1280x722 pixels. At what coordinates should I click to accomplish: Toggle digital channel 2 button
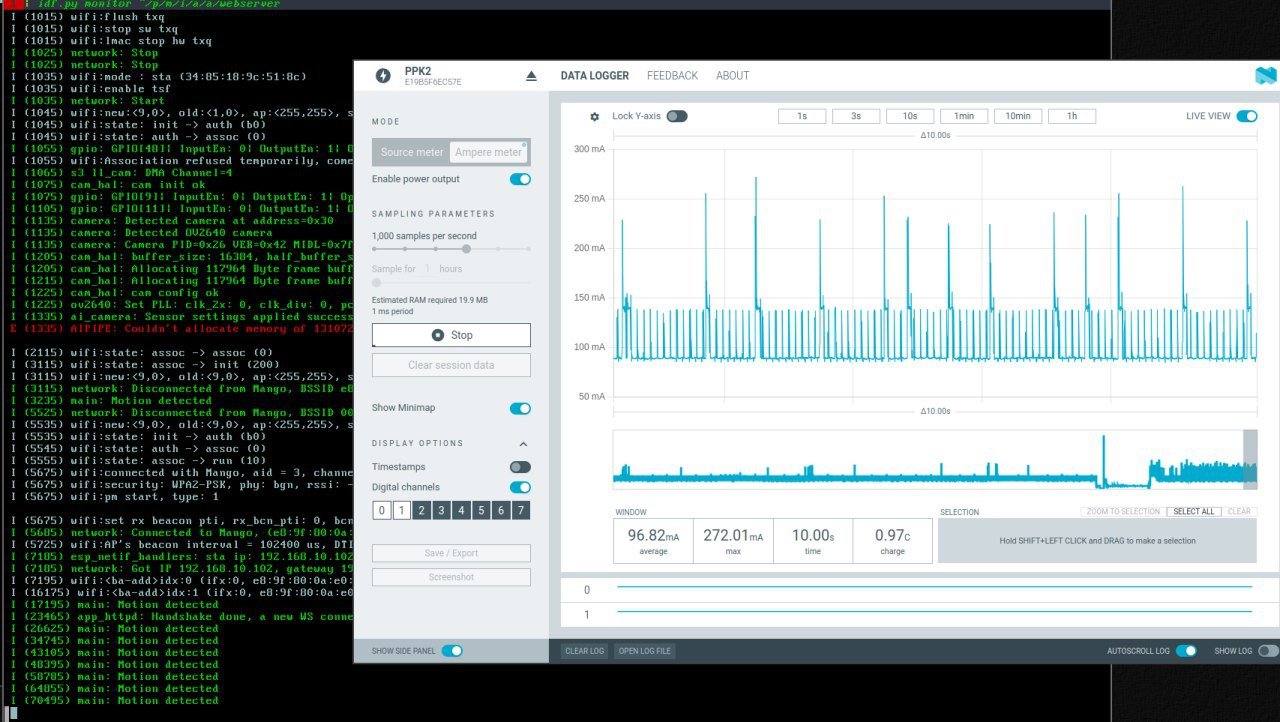(421, 511)
